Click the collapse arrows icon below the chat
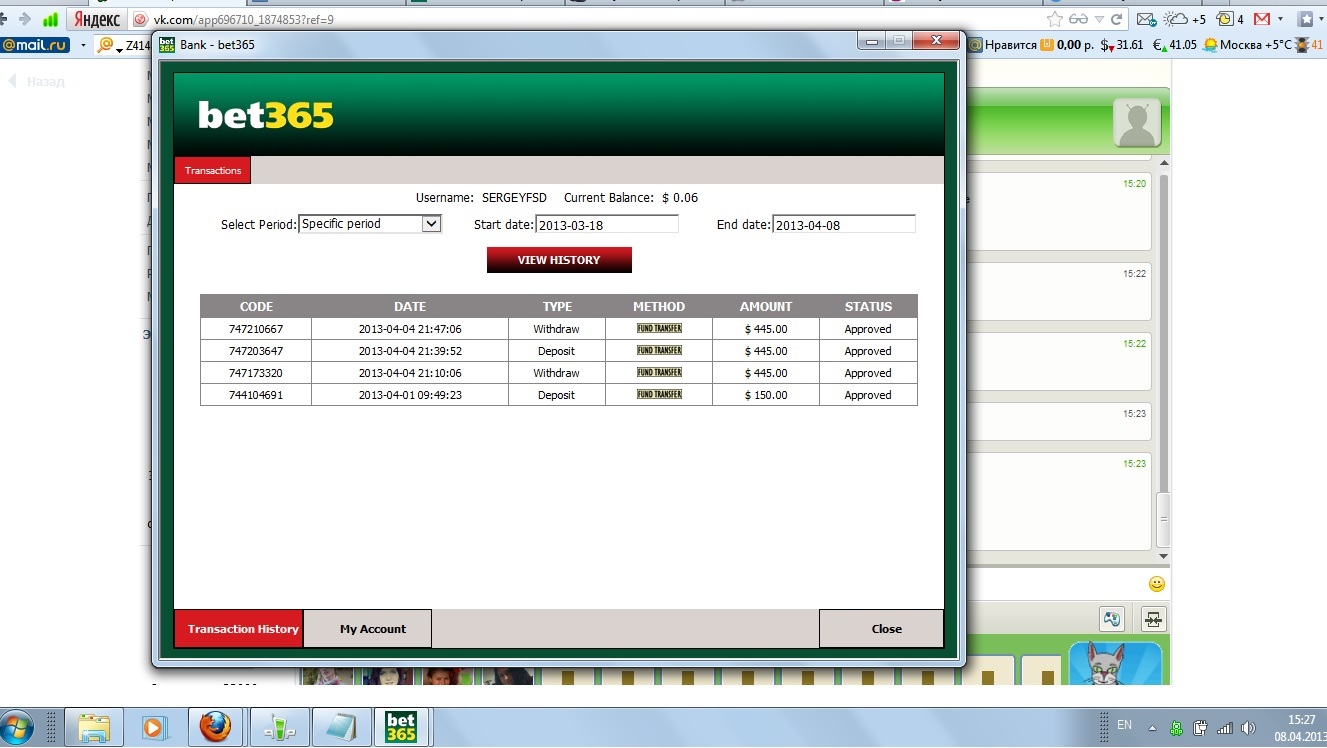1327x748 pixels. (x=1154, y=619)
